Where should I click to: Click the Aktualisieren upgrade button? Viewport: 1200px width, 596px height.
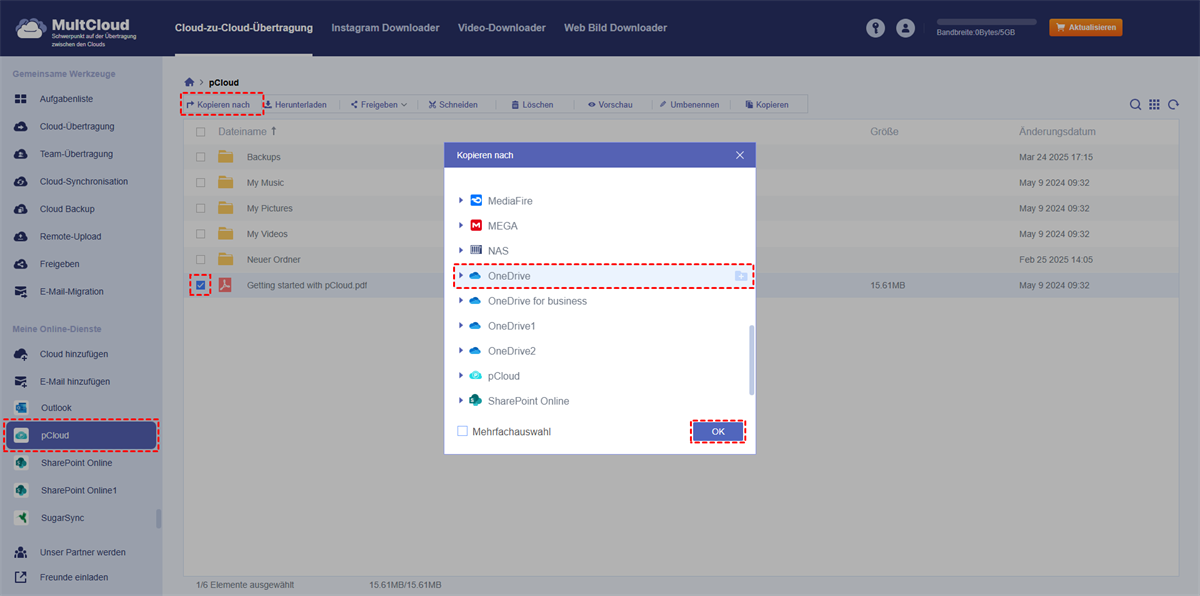tap(1085, 28)
